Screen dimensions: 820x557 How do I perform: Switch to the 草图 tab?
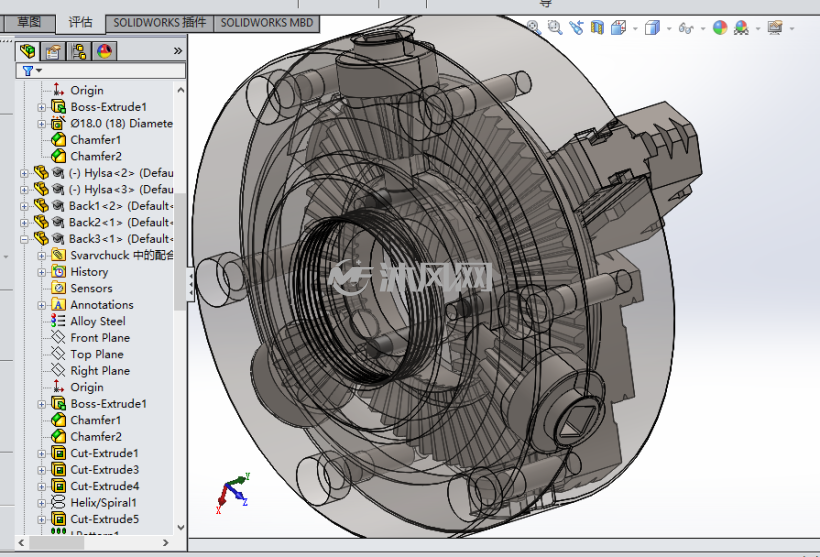point(29,22)
